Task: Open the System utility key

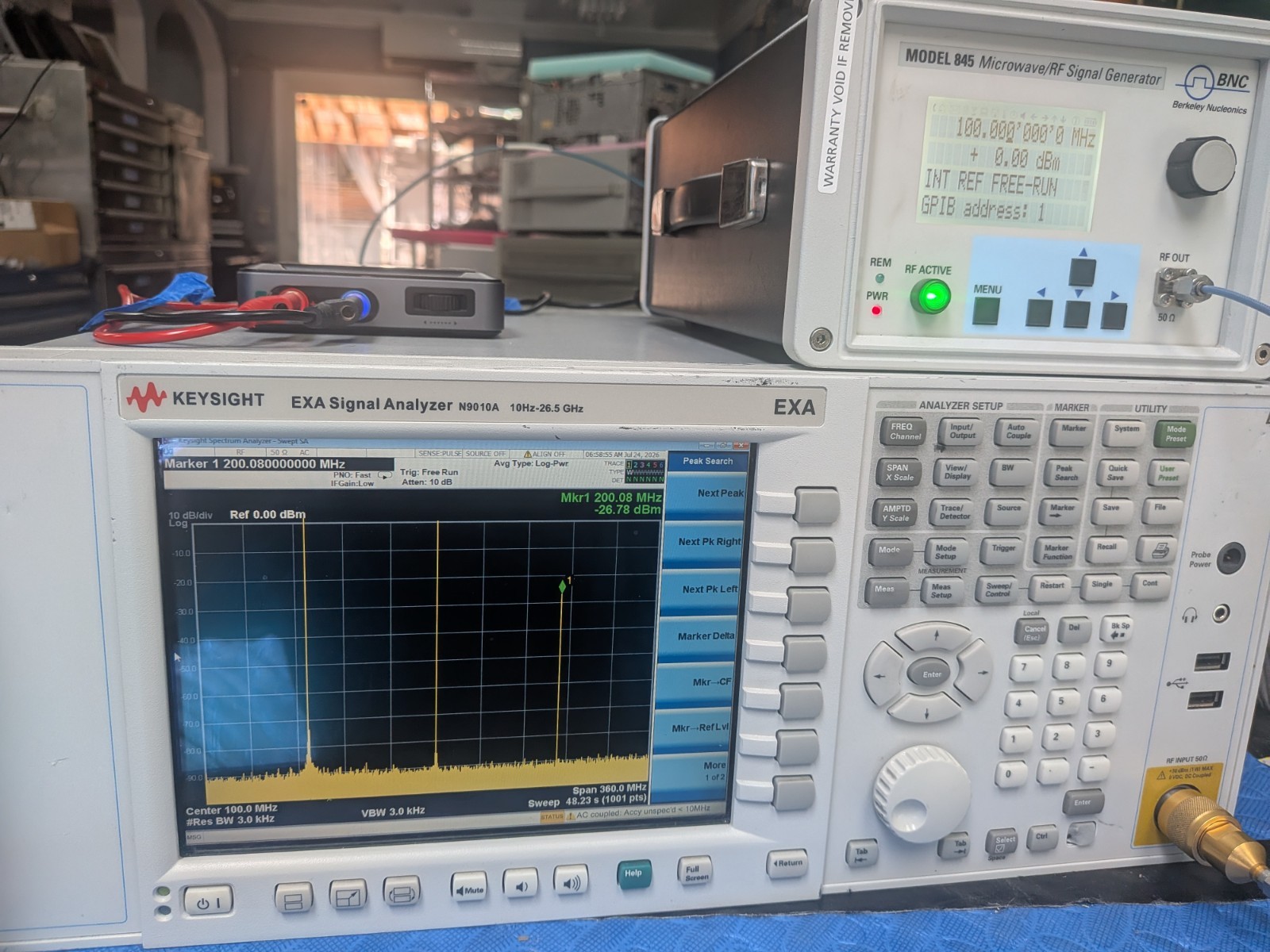Action: [x=1125, y=432]
